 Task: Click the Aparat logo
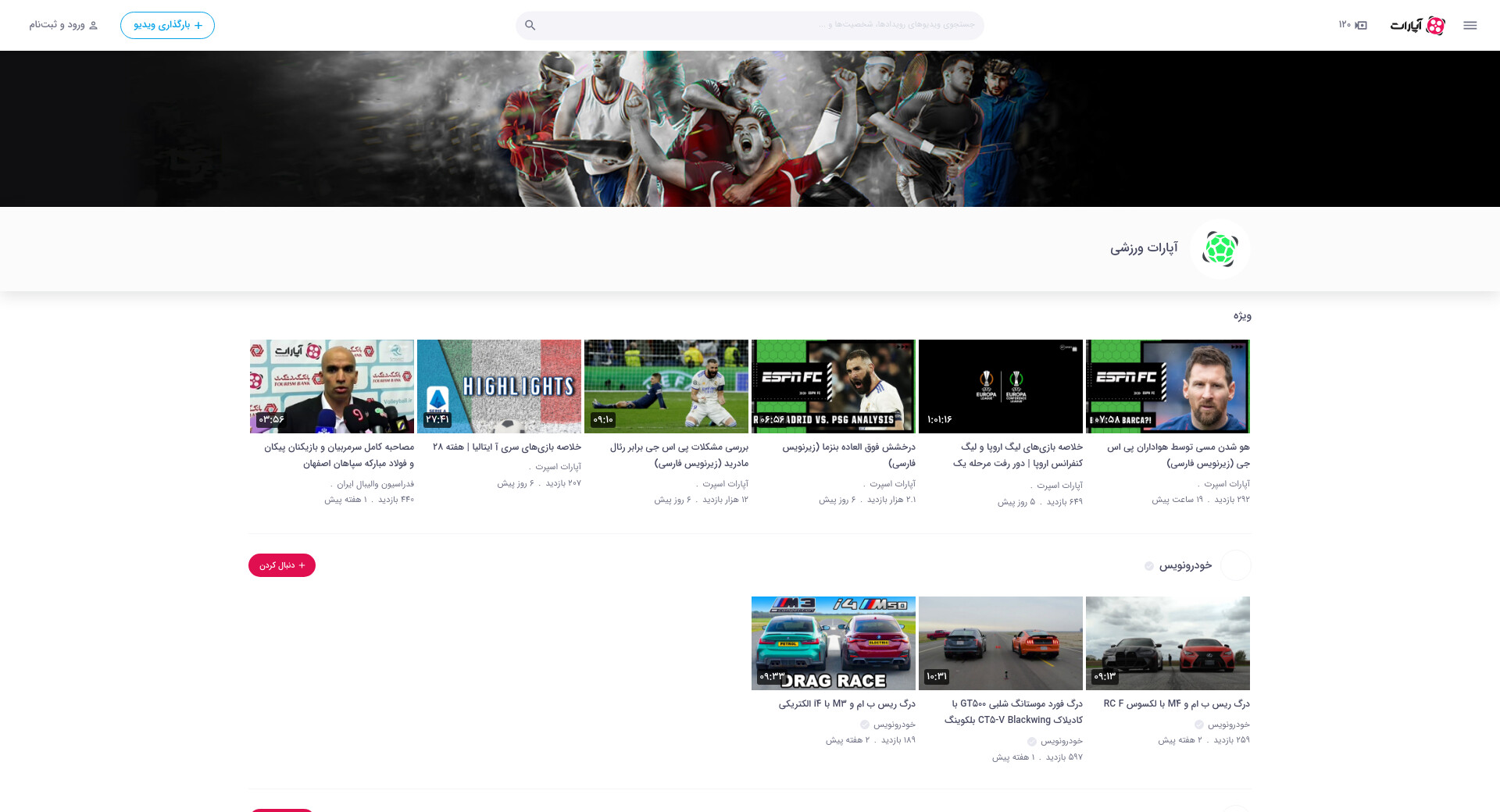[1417, 25]
